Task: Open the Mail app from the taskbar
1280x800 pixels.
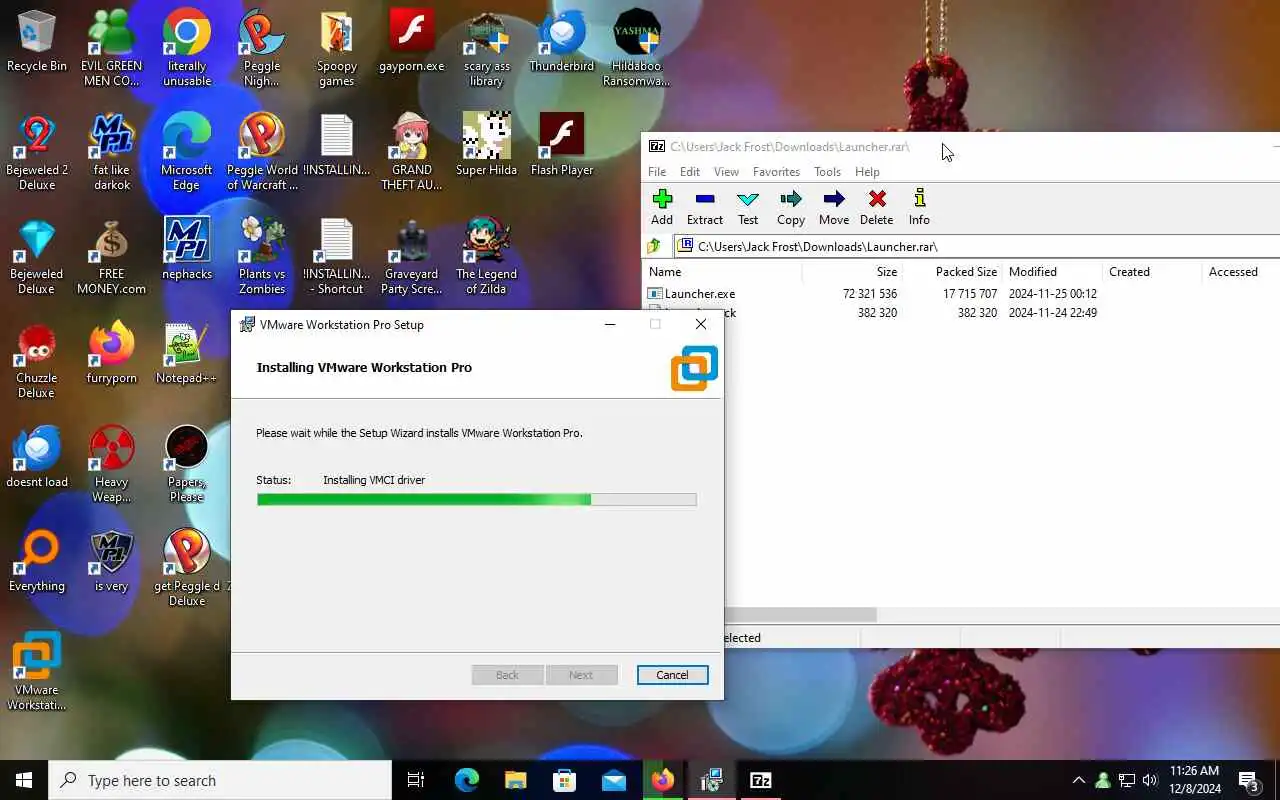Action: [613, 780]
